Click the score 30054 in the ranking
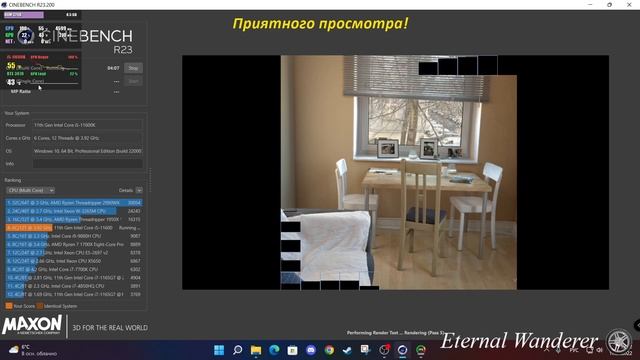This screenshot has width=640, height=360. 134,202
